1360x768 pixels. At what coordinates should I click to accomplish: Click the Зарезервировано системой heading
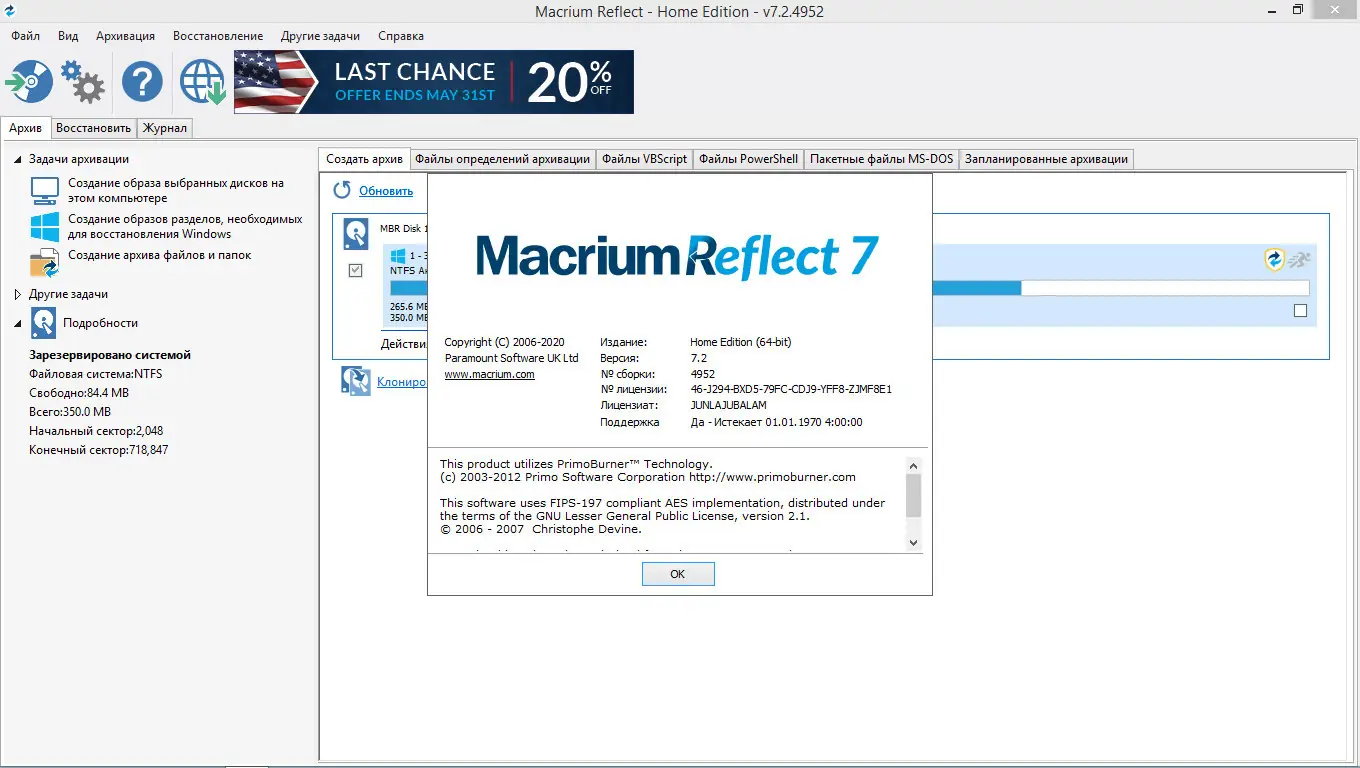click(110, 355)
